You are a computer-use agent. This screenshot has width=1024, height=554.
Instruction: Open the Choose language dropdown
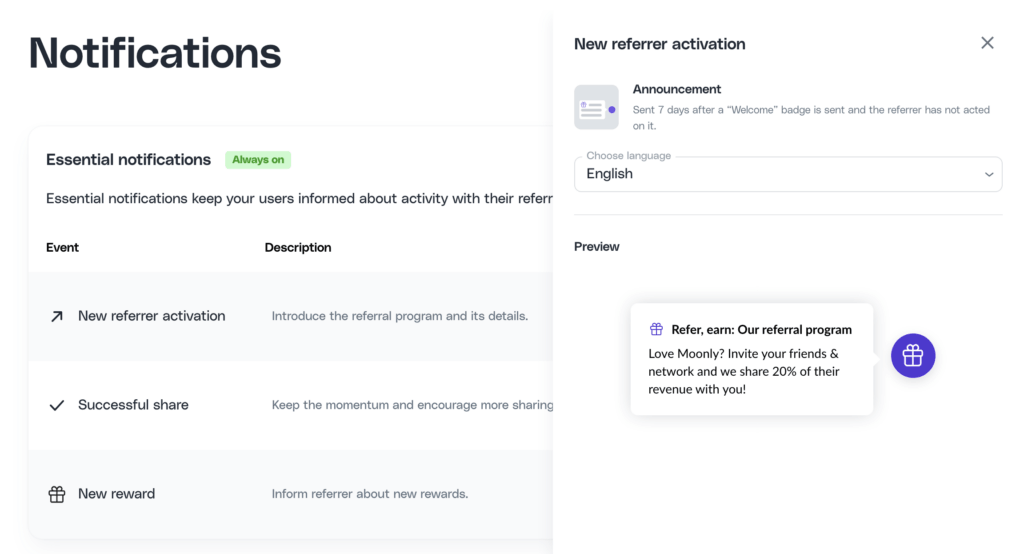pos(787,174)
